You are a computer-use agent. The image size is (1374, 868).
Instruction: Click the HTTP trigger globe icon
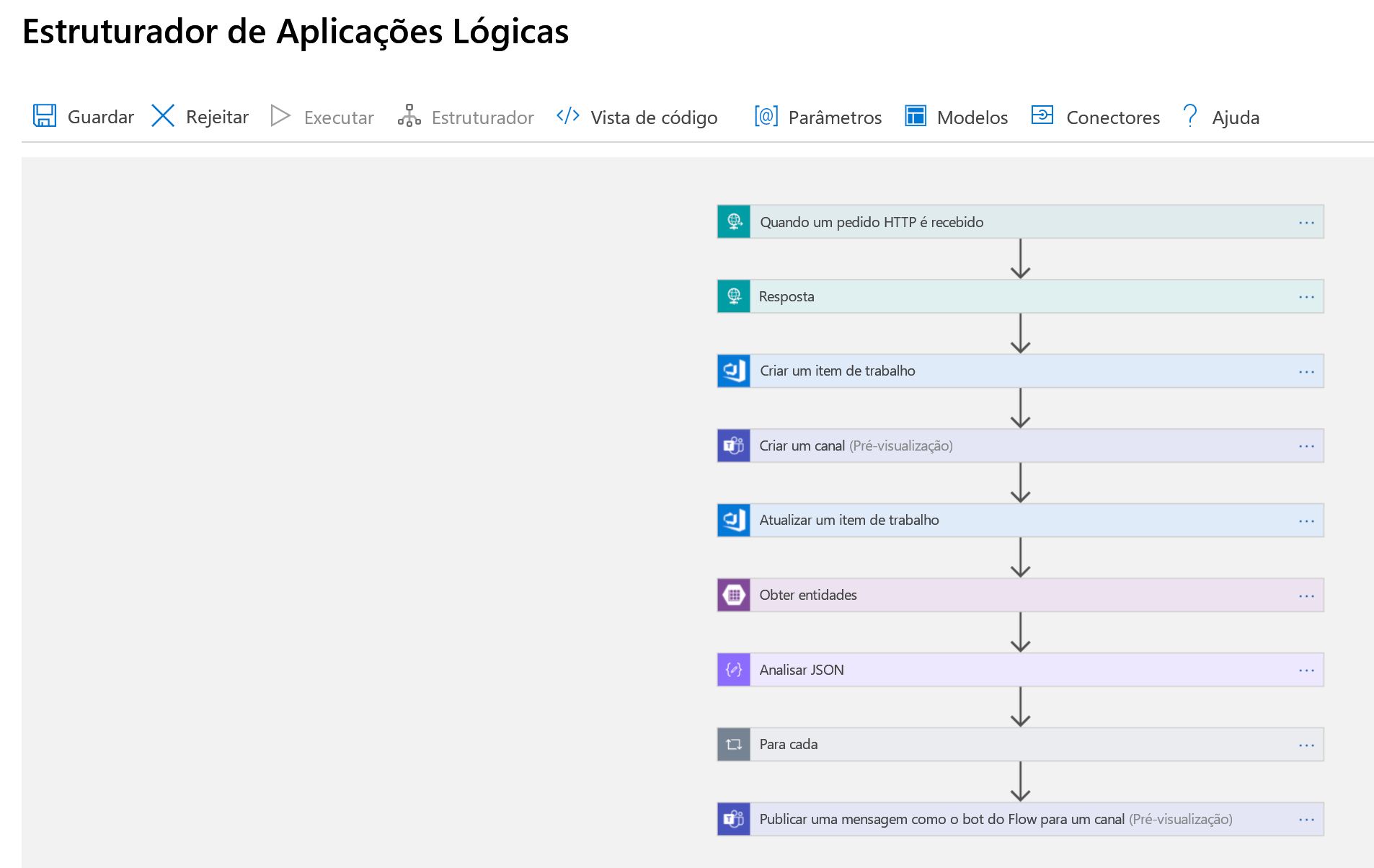pyautogui.click(x=734, y=222)
